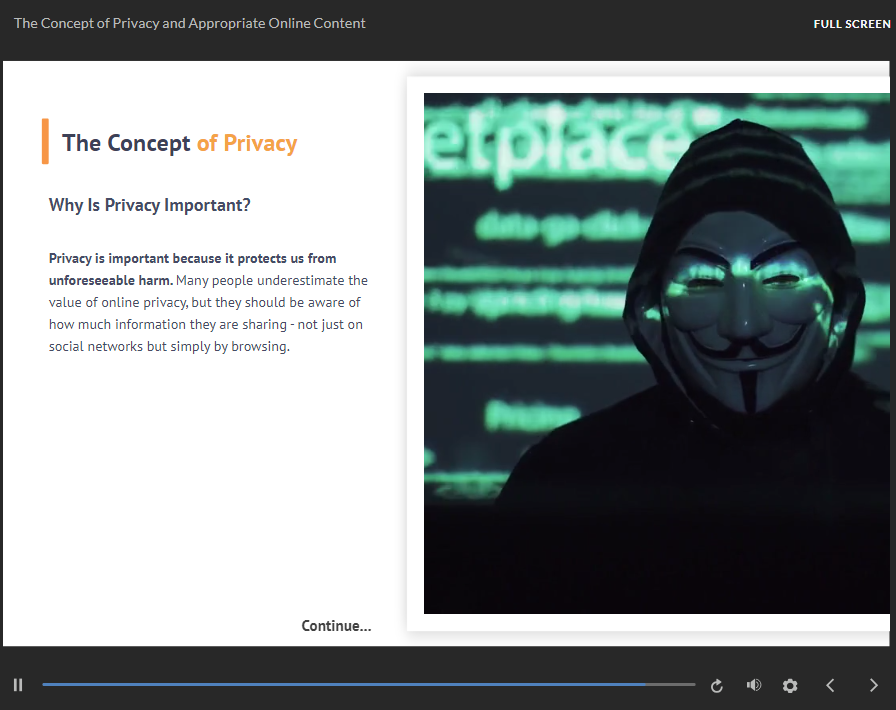
Task: Advance to next slide with right arrow
Action: click(x=873, y=685)
